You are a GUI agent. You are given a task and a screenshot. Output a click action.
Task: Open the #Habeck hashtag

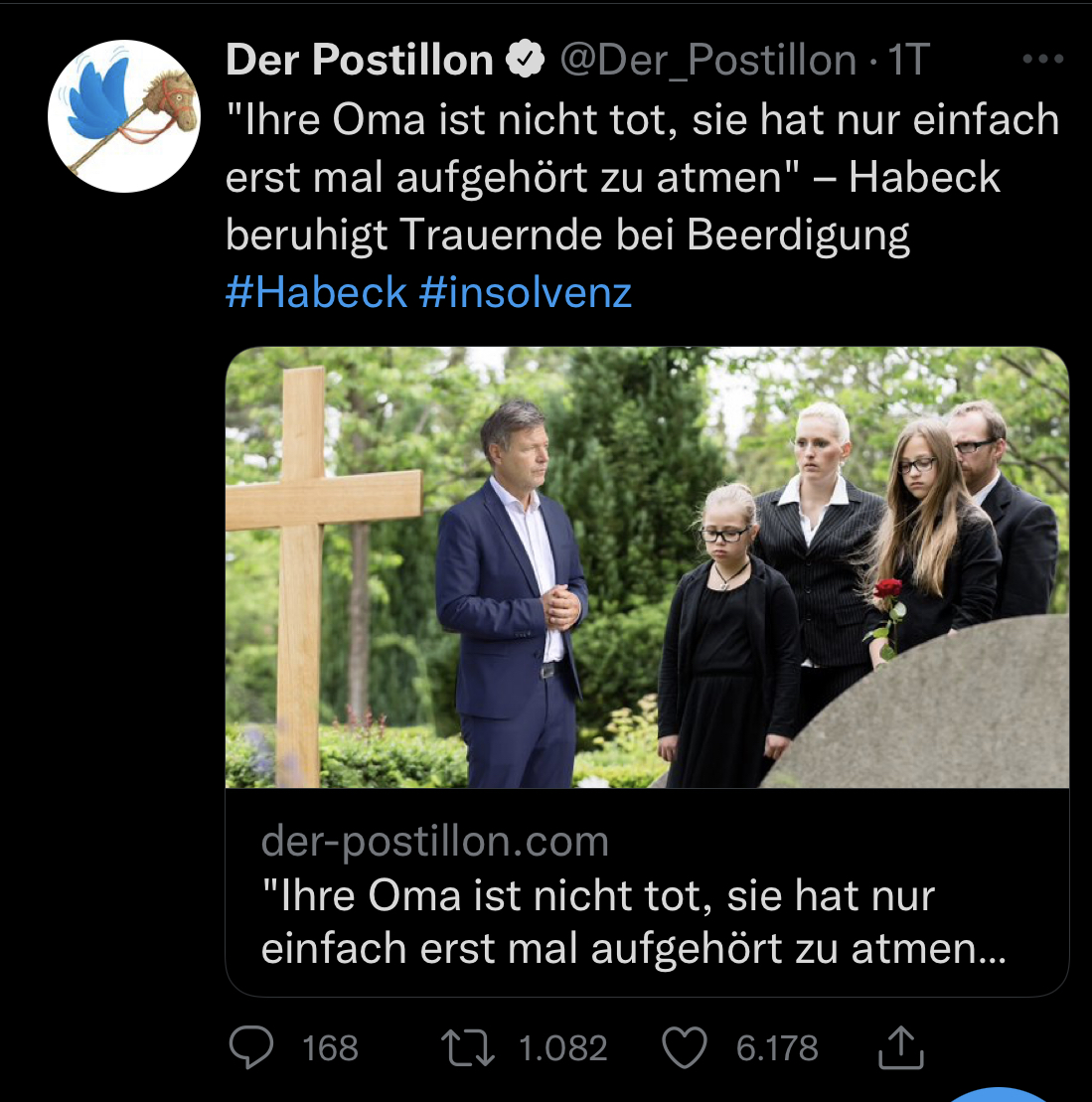click(x=316, y=293)
